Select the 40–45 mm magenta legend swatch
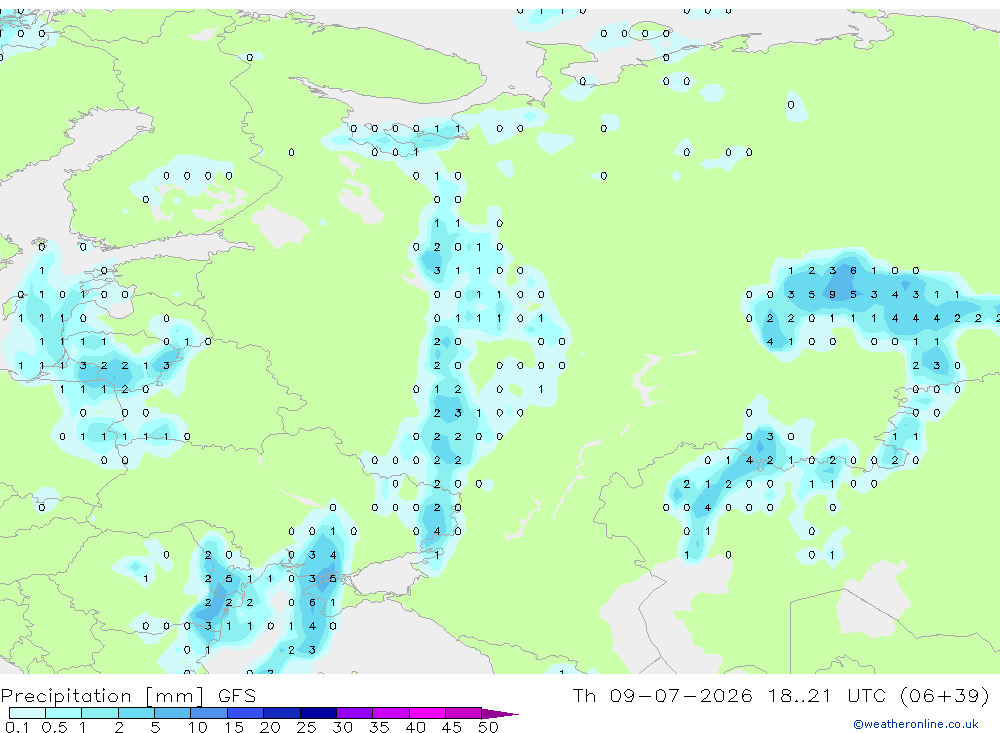This screenshot has width=1000, height=733. (x=427, y=713)
